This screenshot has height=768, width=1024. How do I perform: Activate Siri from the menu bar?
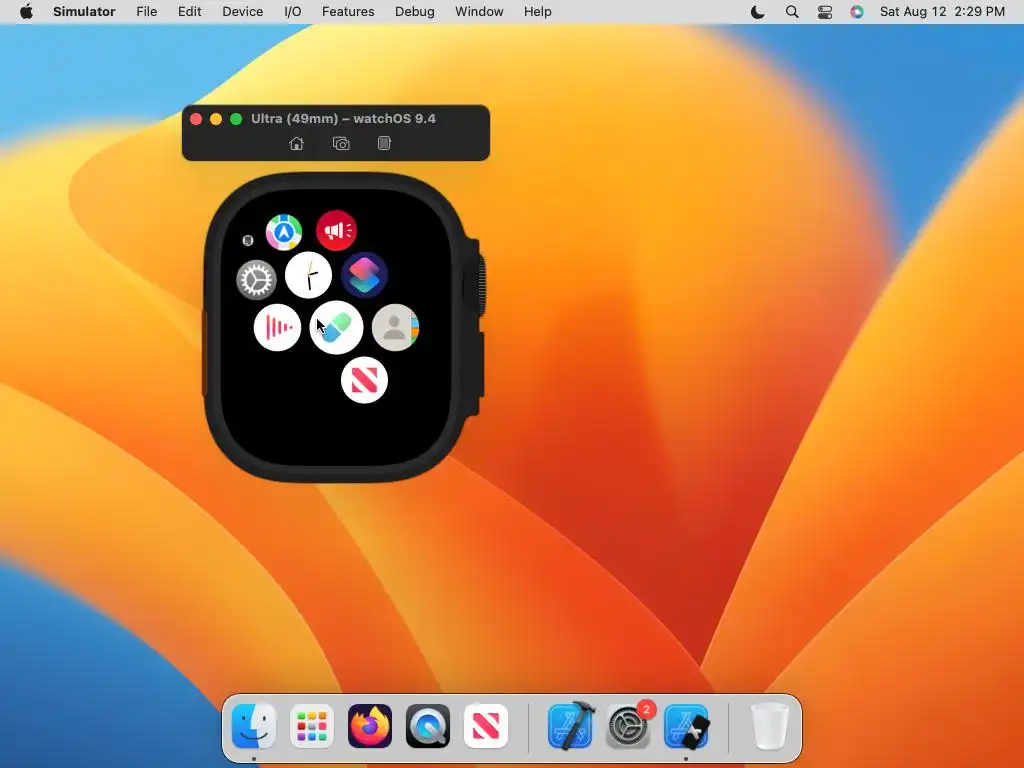857,12
